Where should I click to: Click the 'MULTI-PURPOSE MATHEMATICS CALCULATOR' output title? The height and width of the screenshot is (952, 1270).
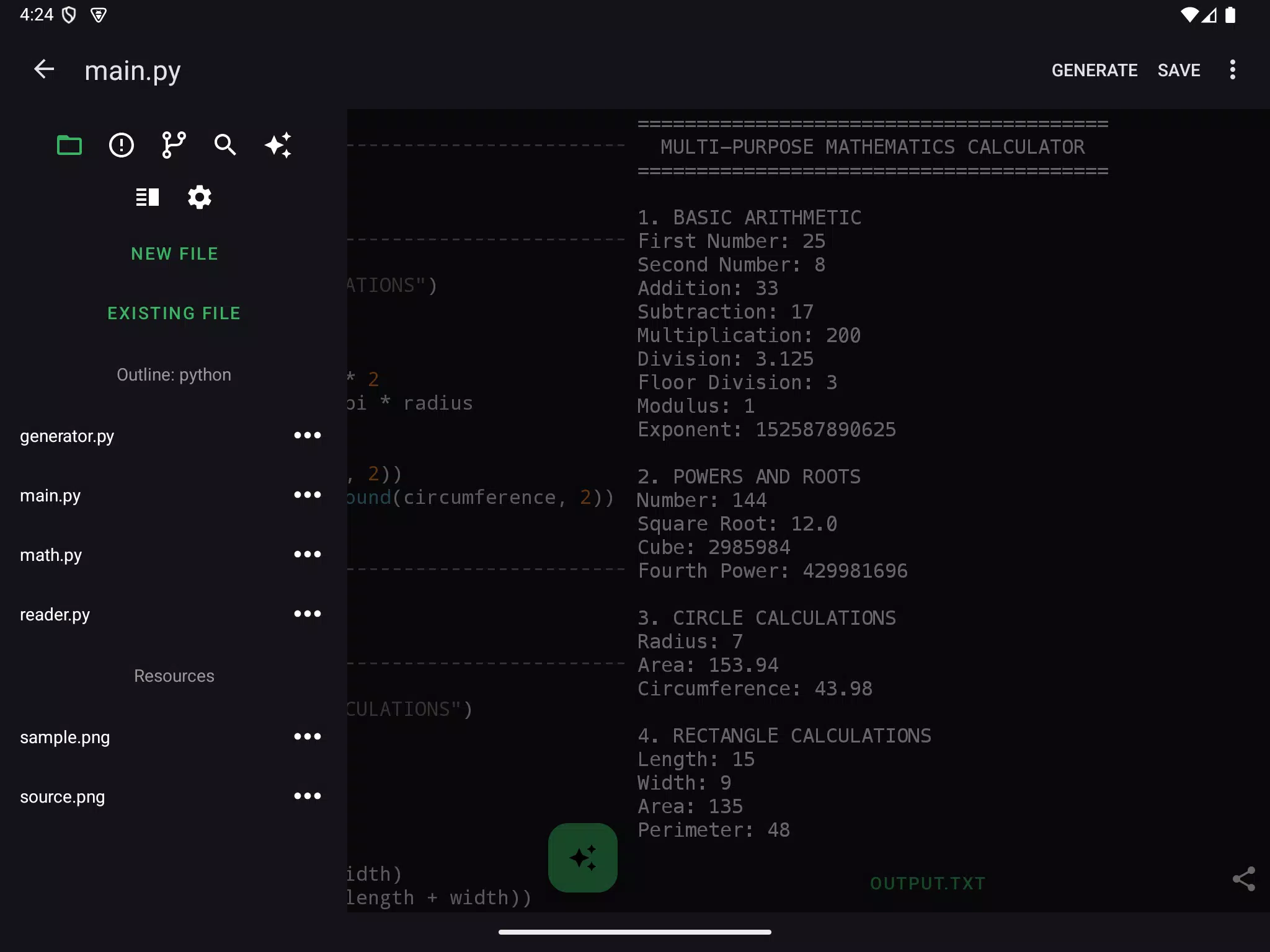873,147
